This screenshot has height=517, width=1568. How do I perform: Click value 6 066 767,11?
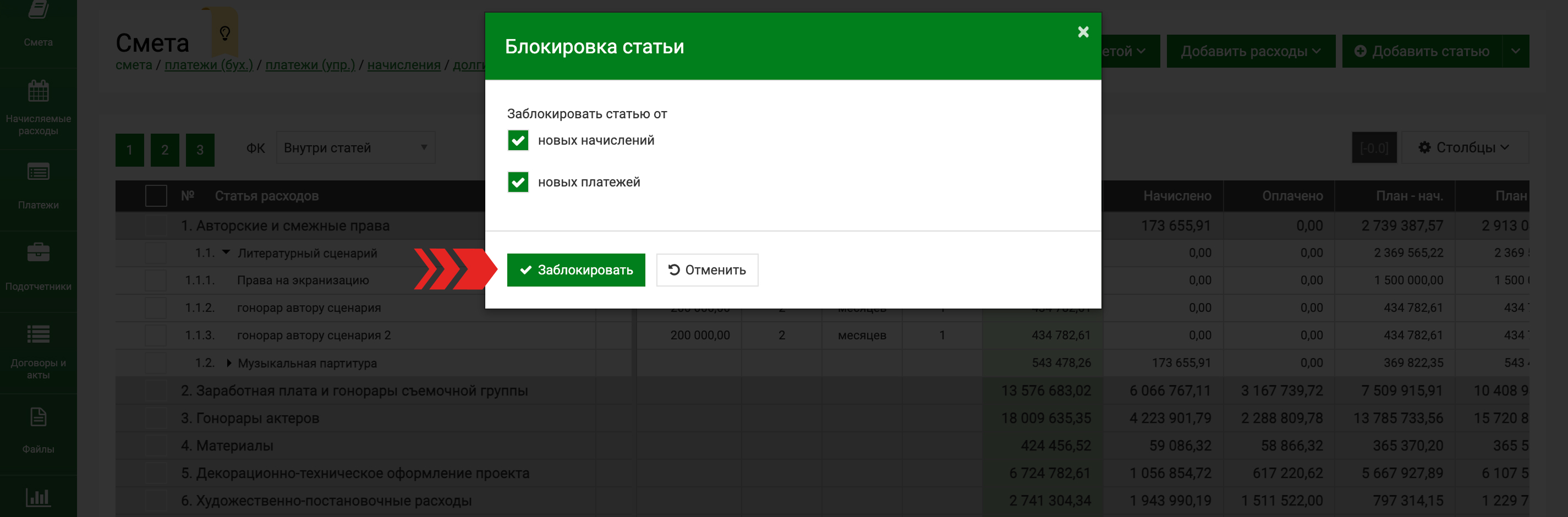pos(1170,391)
